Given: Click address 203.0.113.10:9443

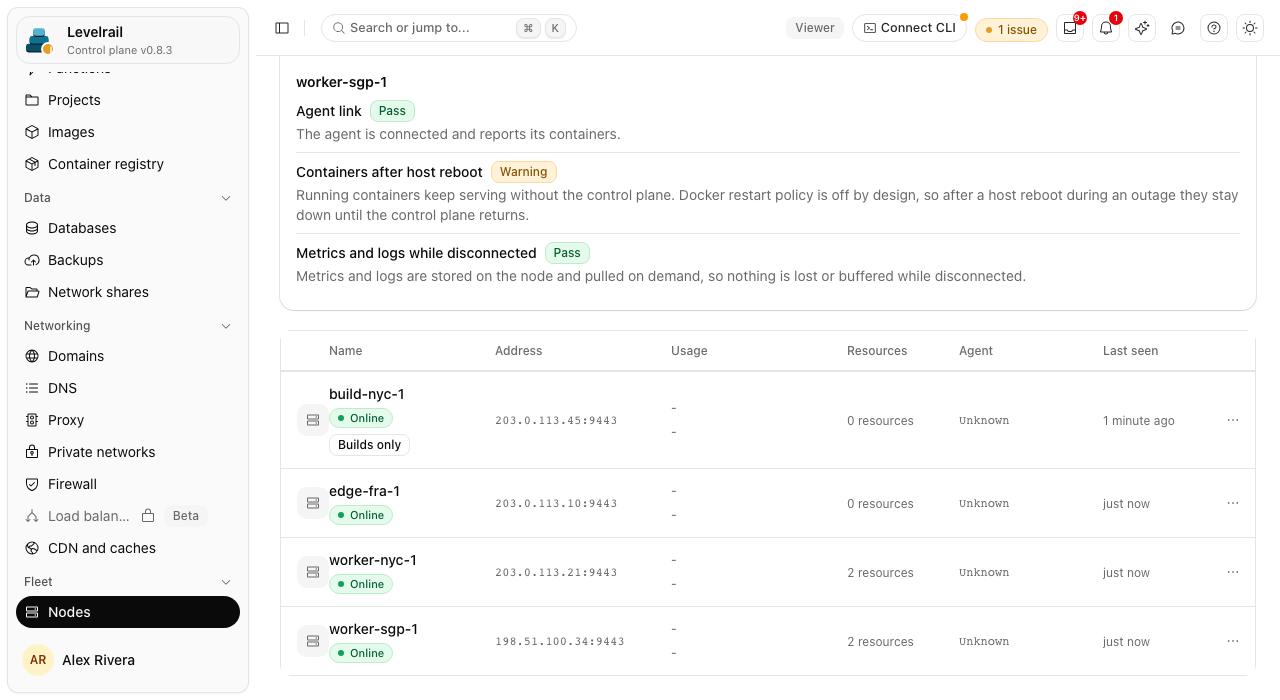Looking at the screenshot, I should (x=556, y=504).
